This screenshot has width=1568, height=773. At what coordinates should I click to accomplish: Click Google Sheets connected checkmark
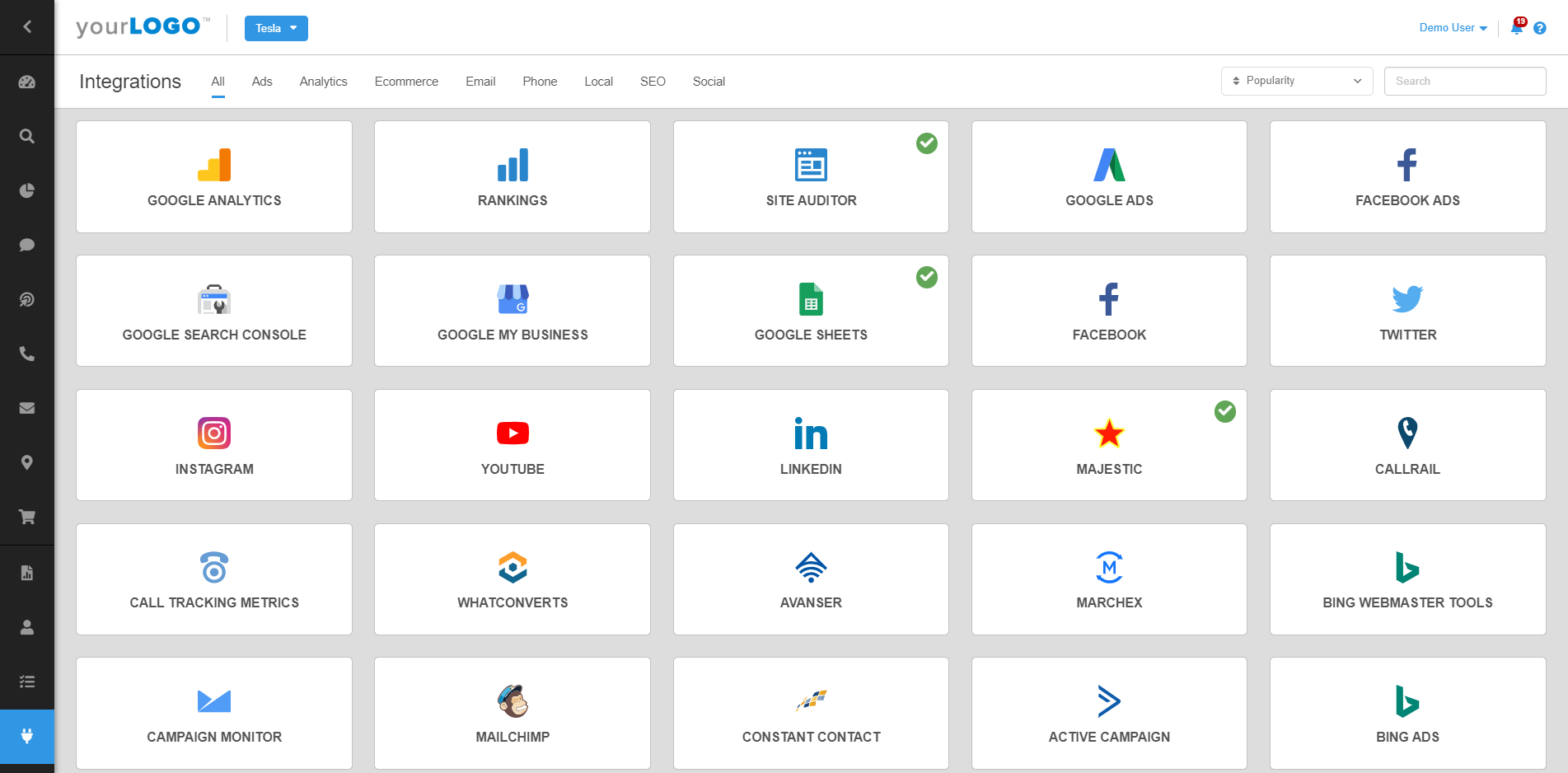coord(927,278)
